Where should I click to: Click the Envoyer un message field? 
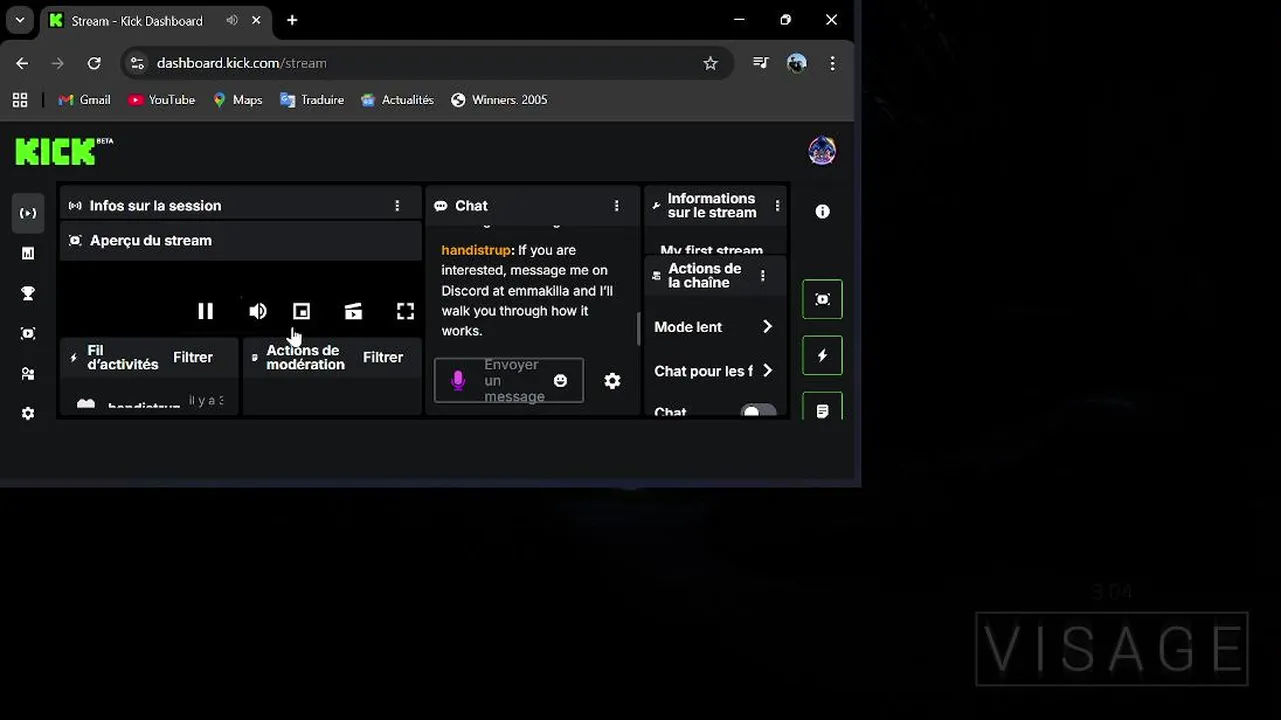[x=509, y=381]
